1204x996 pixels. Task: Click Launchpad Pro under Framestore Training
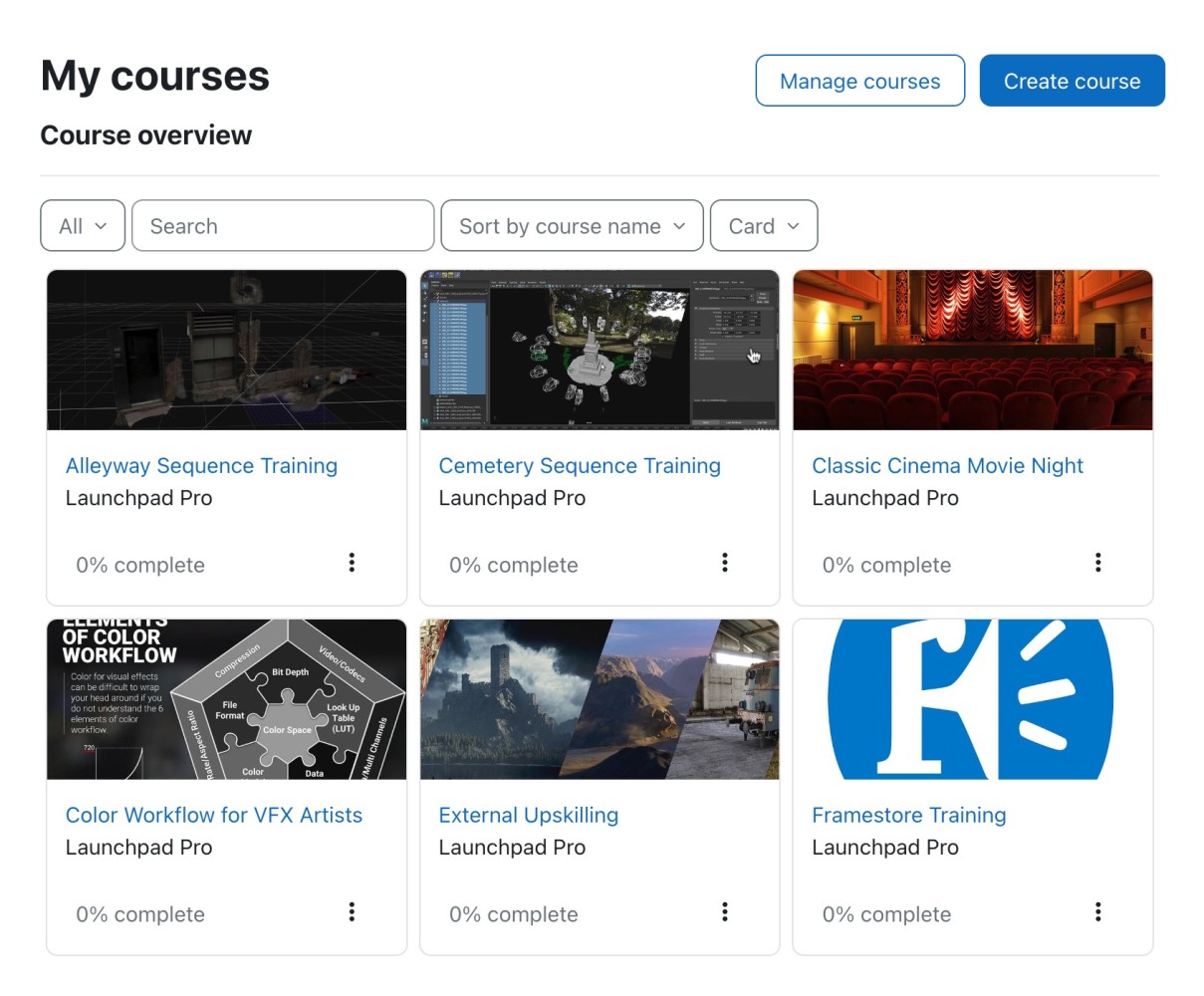[885, 848]
